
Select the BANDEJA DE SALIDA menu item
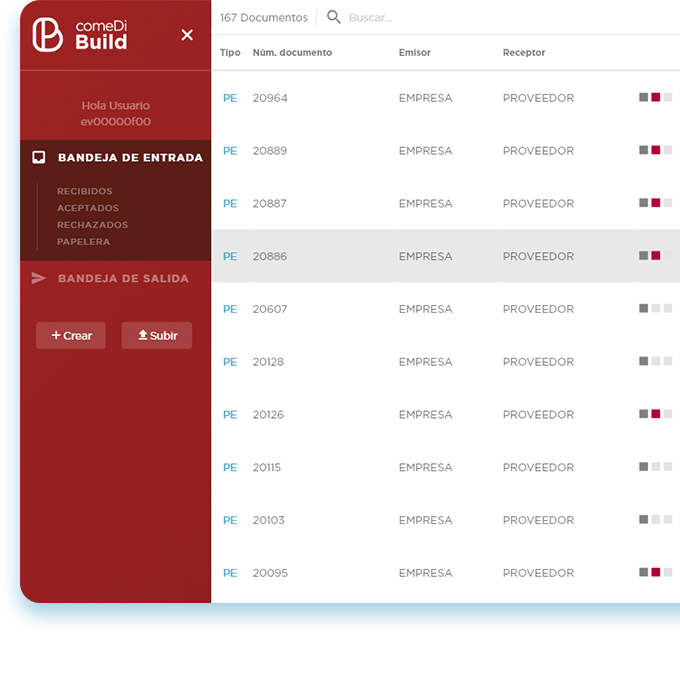pyautogui.click(x=123, y=278)
